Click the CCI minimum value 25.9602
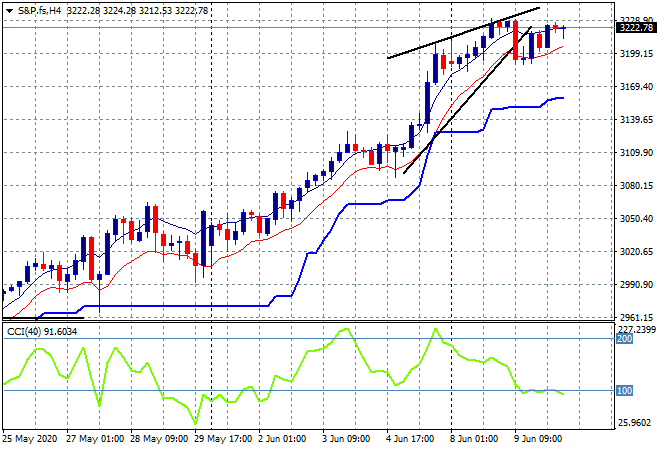The height and width of the screenshot is (450, 660). click(634, 423)
